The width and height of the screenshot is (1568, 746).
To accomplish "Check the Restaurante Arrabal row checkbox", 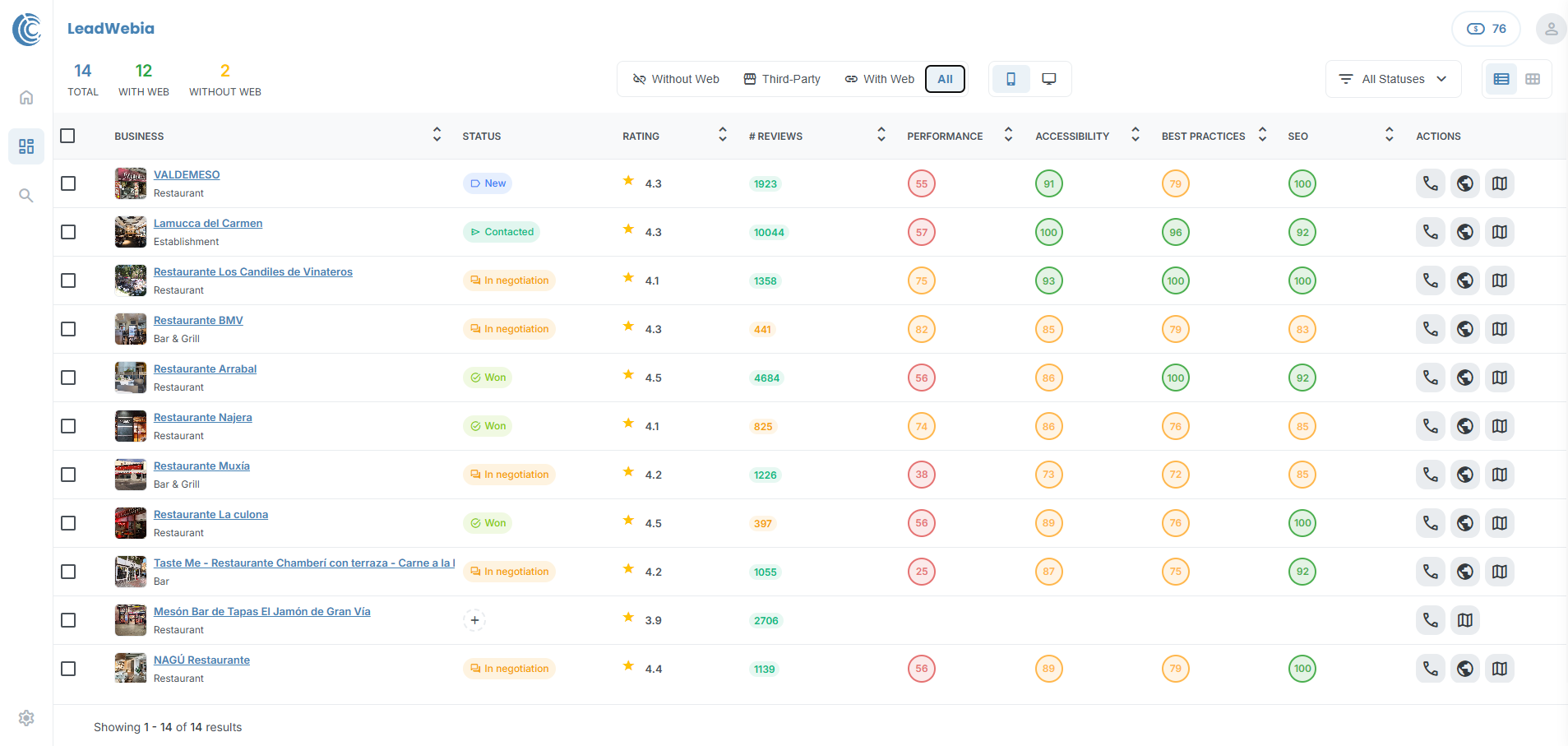I will pyautogui.click(x=68, y=378).
